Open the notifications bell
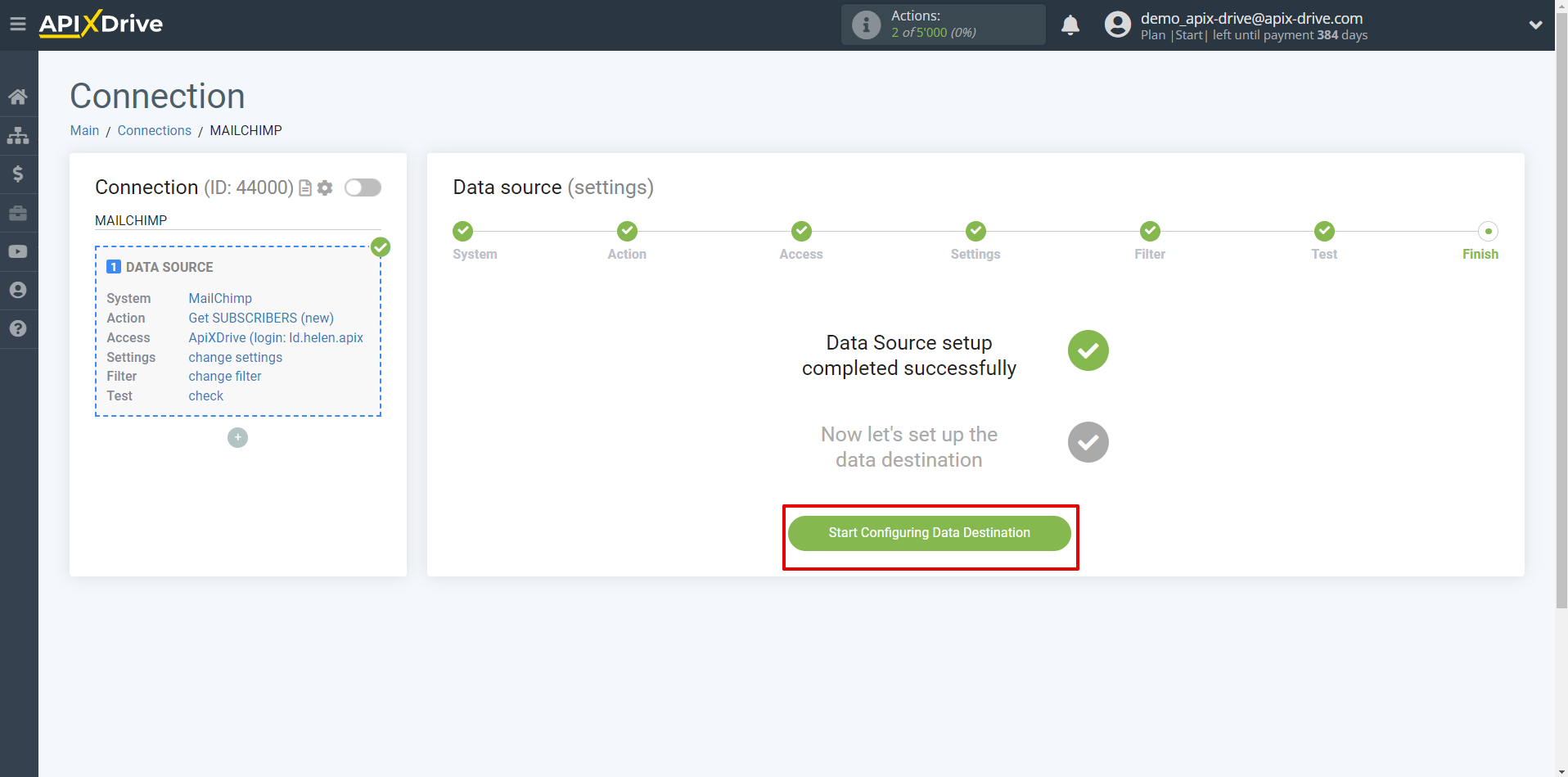 click(1070, 25)
